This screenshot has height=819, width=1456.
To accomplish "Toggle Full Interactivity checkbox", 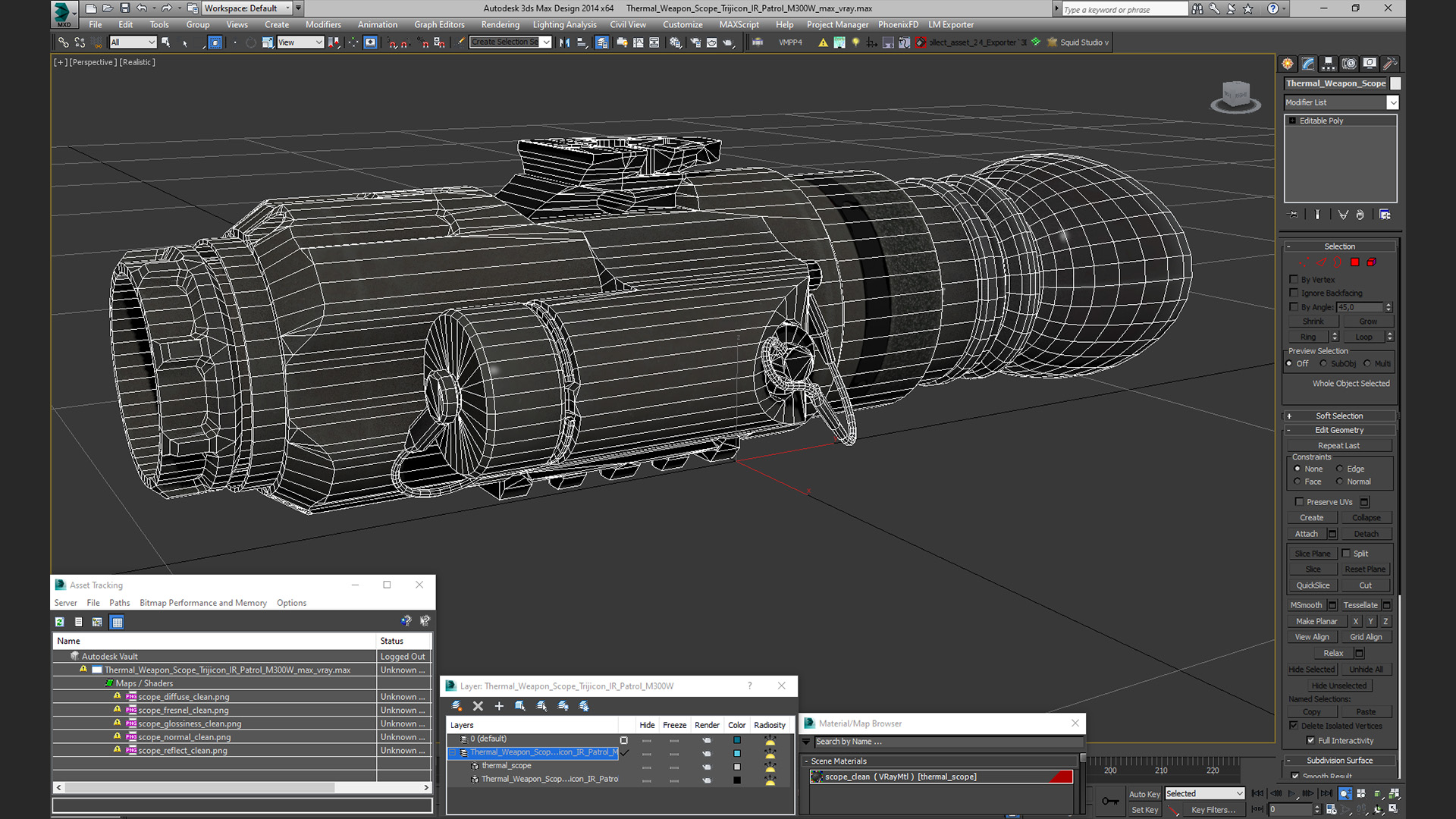I will click(1310, 740).
